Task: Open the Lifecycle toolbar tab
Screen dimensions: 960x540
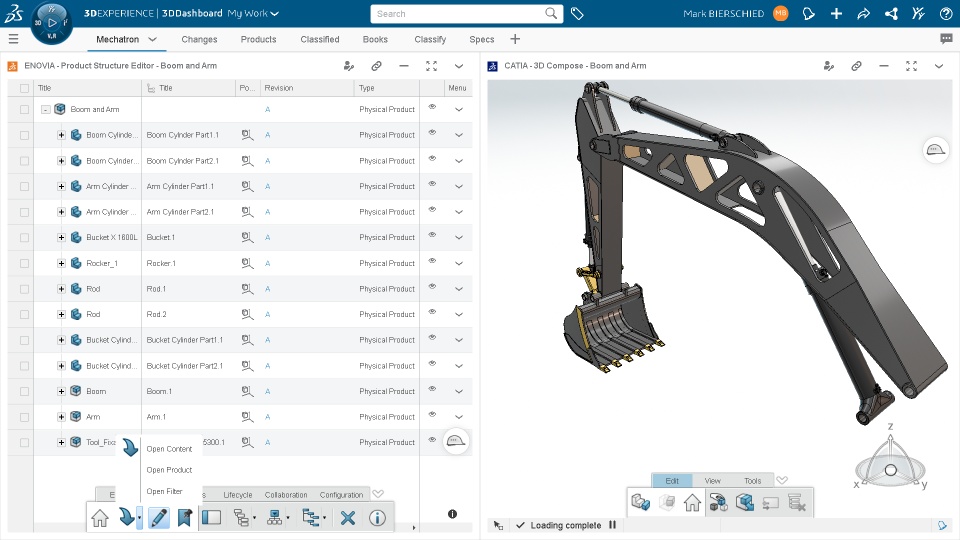Action: pyautogui.click(x=238, y=495)
